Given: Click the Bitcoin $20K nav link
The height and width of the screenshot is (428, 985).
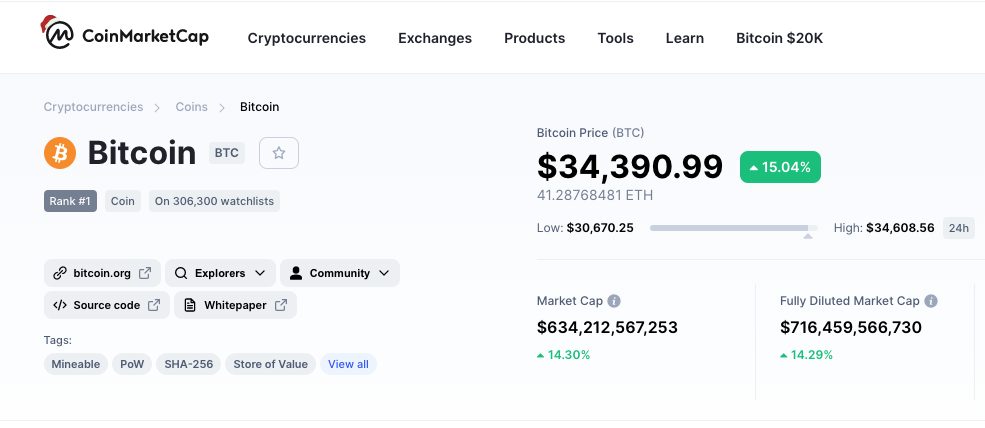Looking at the screenshot, I should pos(780,38).
